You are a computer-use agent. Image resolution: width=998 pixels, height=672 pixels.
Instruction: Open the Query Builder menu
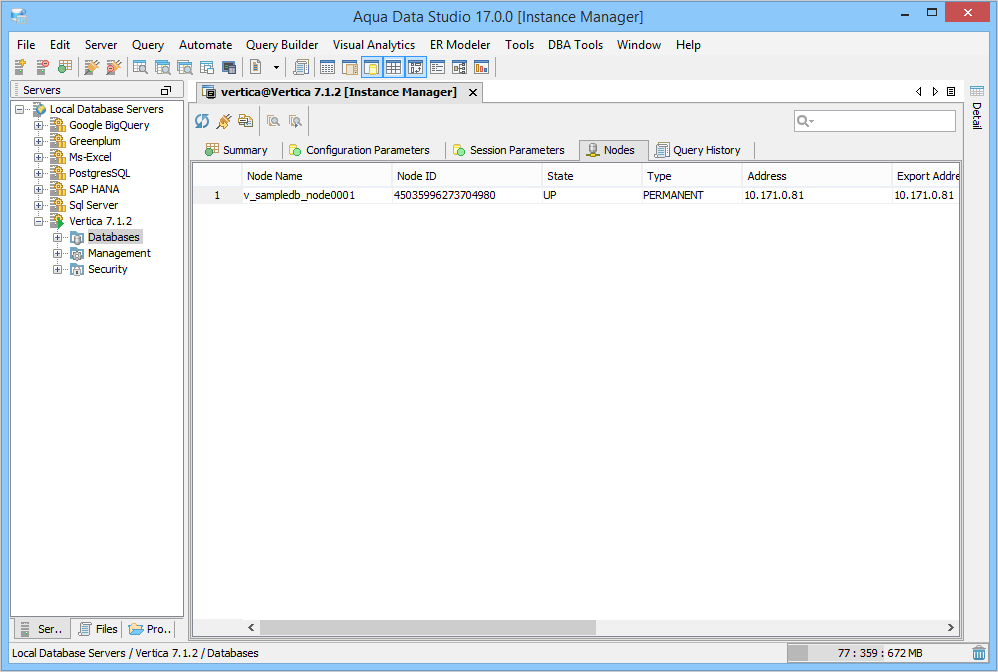click(x=282, y=45)
